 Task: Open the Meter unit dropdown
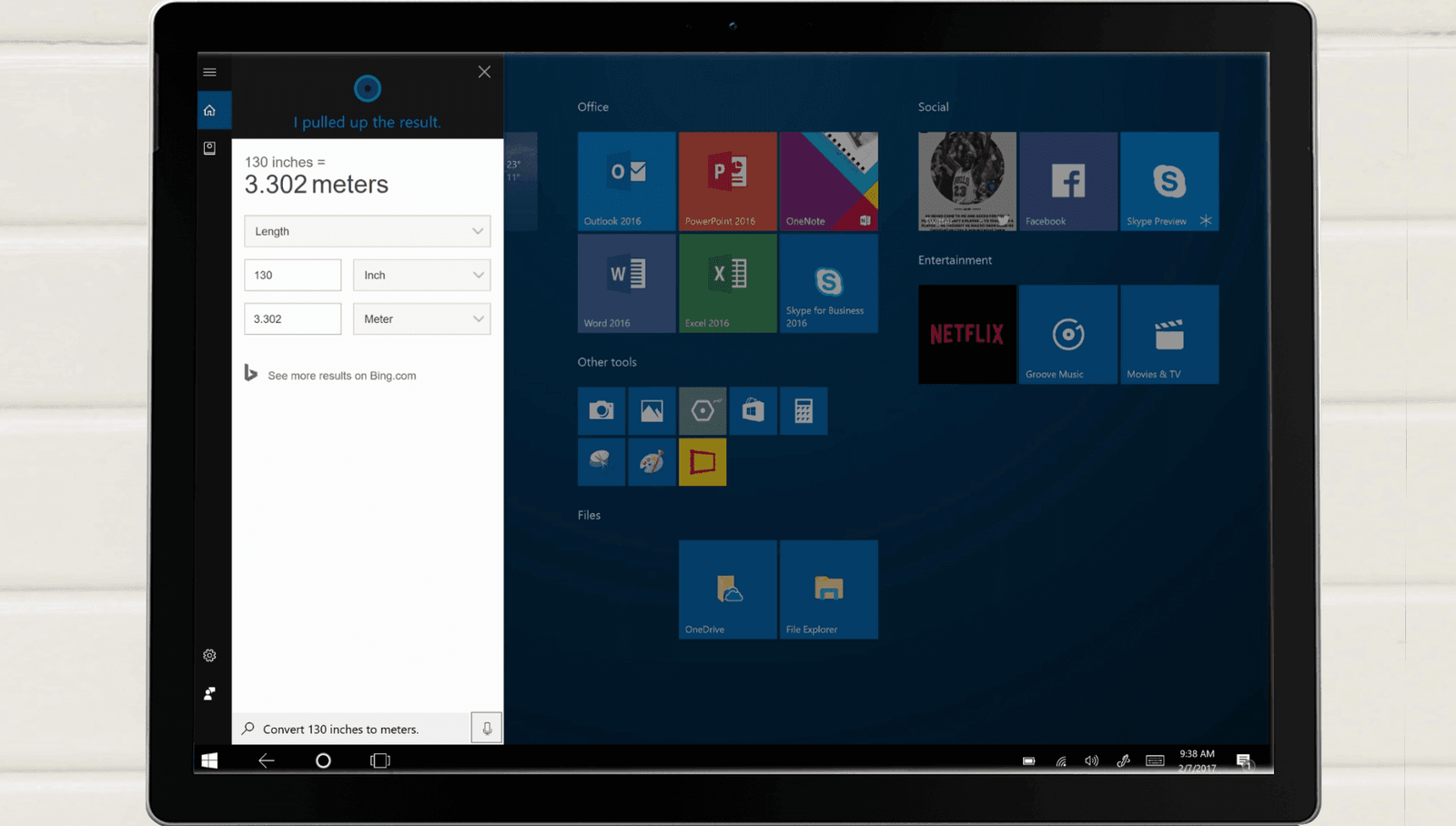421,318
